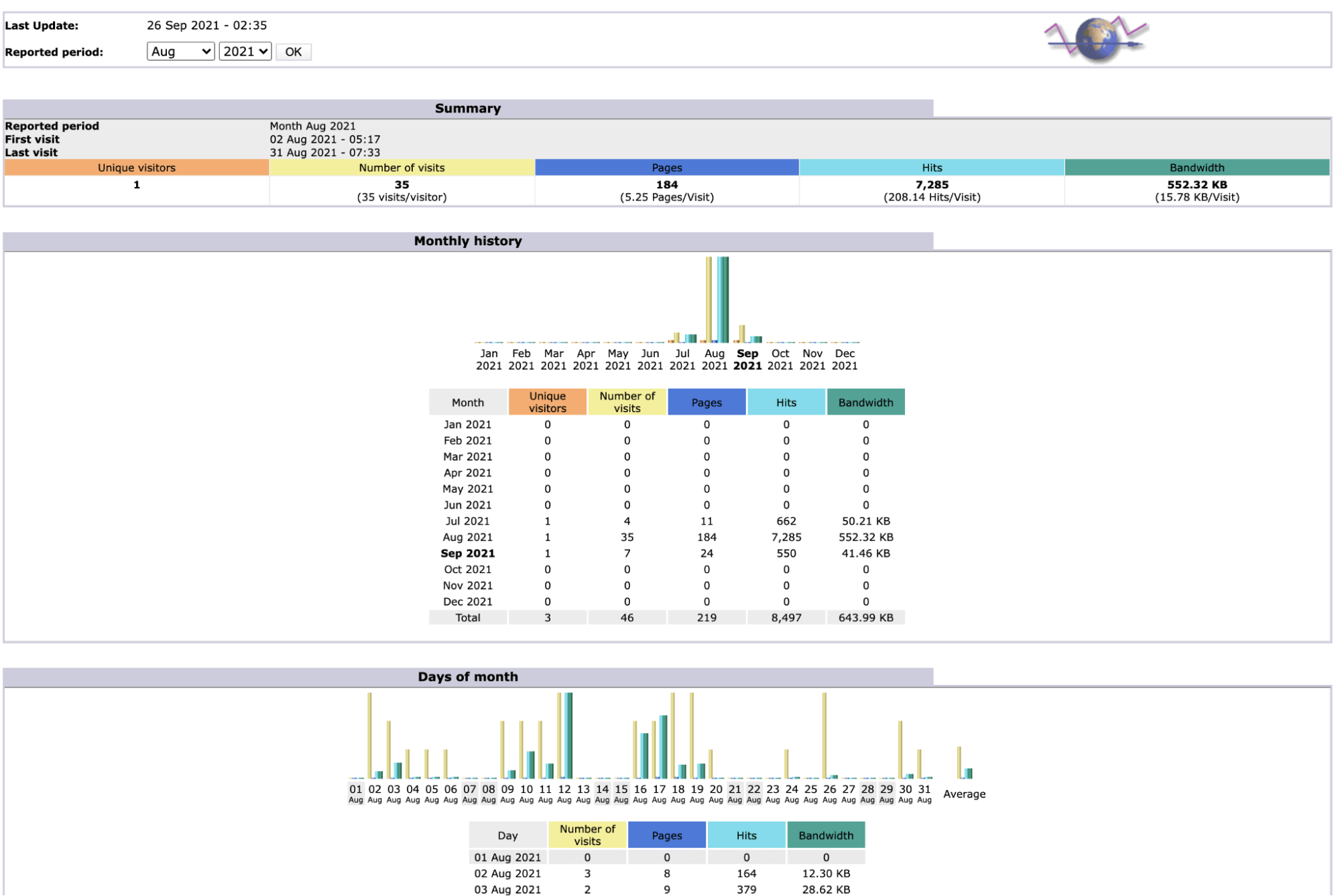
Task: Click the Jul 2021 bars in Monthly history chart
Action: (682, 338)
